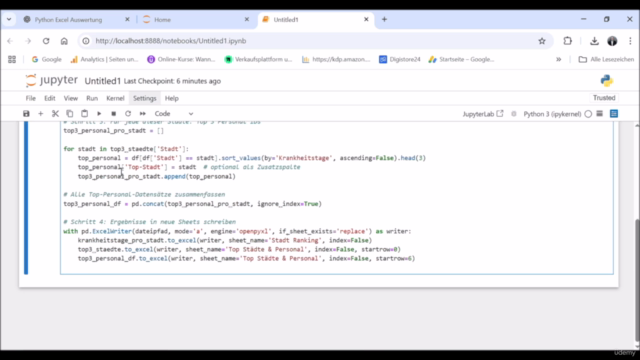Screen dimensions: 640x360
Task: Open notebook in JupyterLab
Action: pyautogui.click(x=483, y=114)
